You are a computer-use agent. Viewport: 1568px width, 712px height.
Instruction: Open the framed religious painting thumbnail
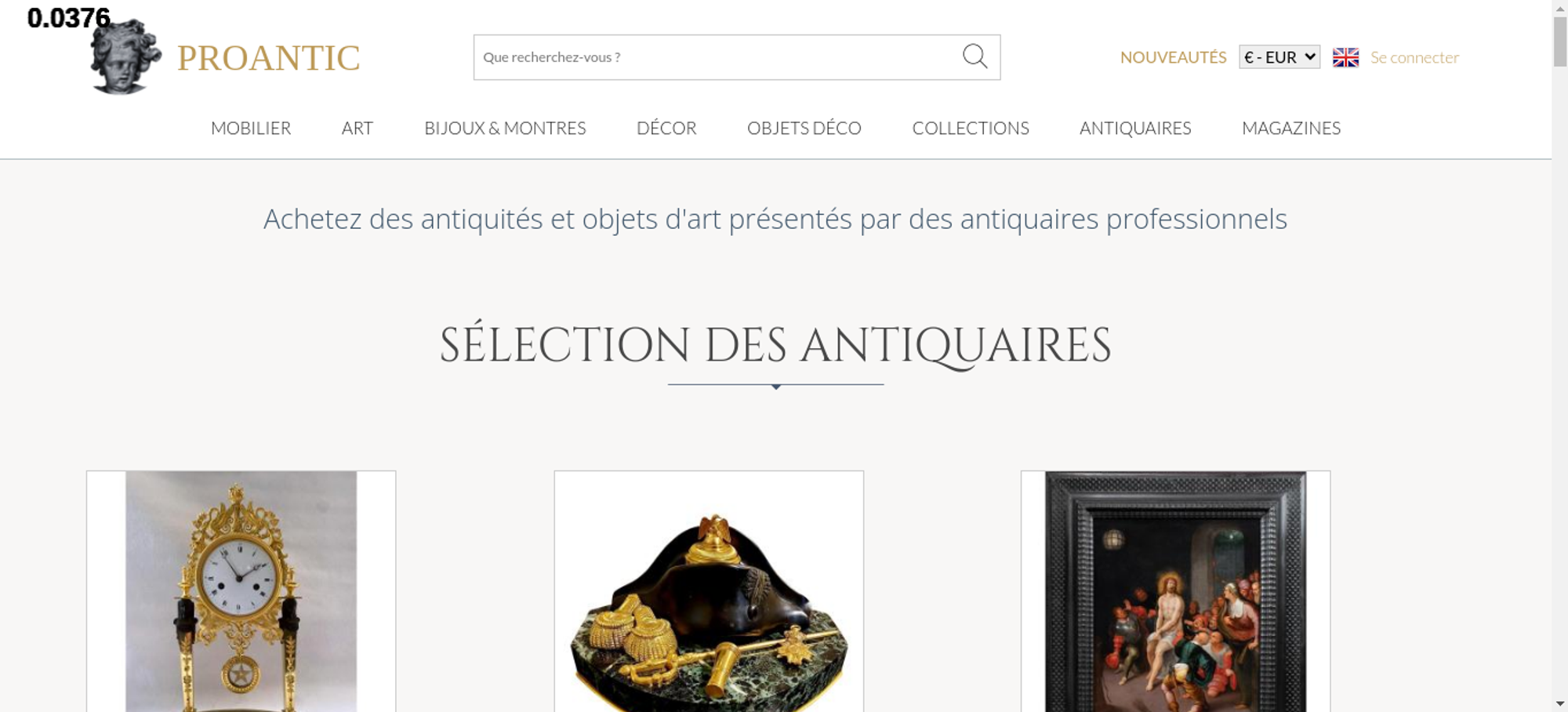pyautogui.click(x=1175, y=591)
